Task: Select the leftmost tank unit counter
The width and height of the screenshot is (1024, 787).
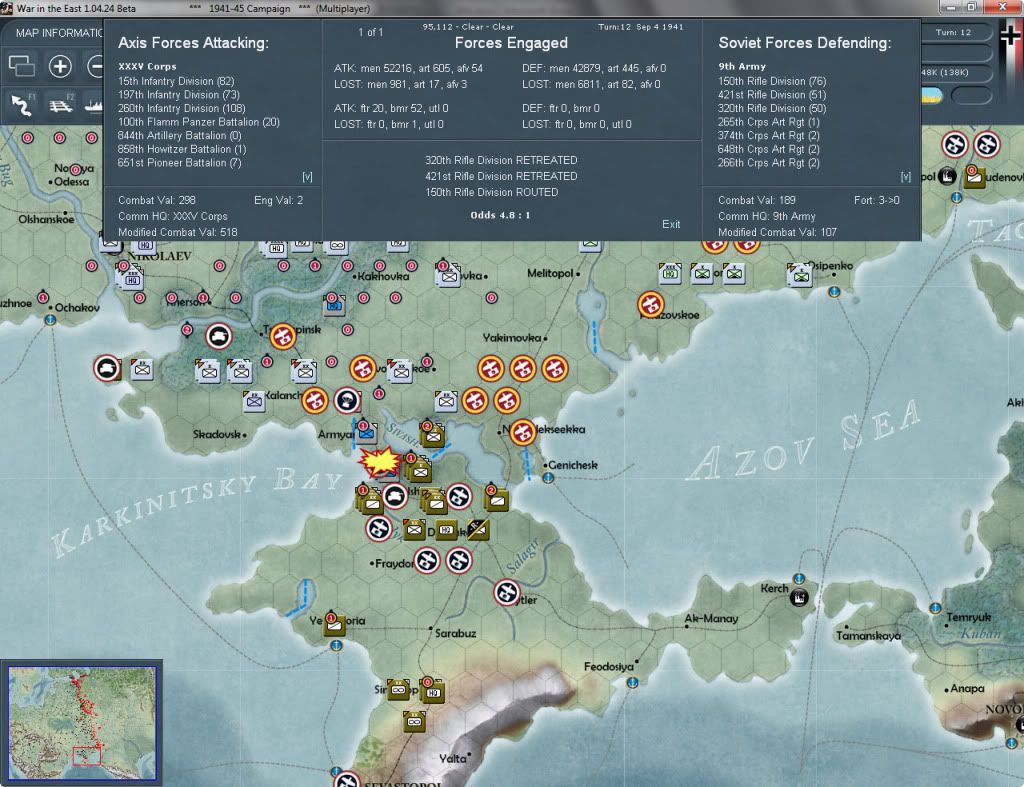Action: coord(107,368)
